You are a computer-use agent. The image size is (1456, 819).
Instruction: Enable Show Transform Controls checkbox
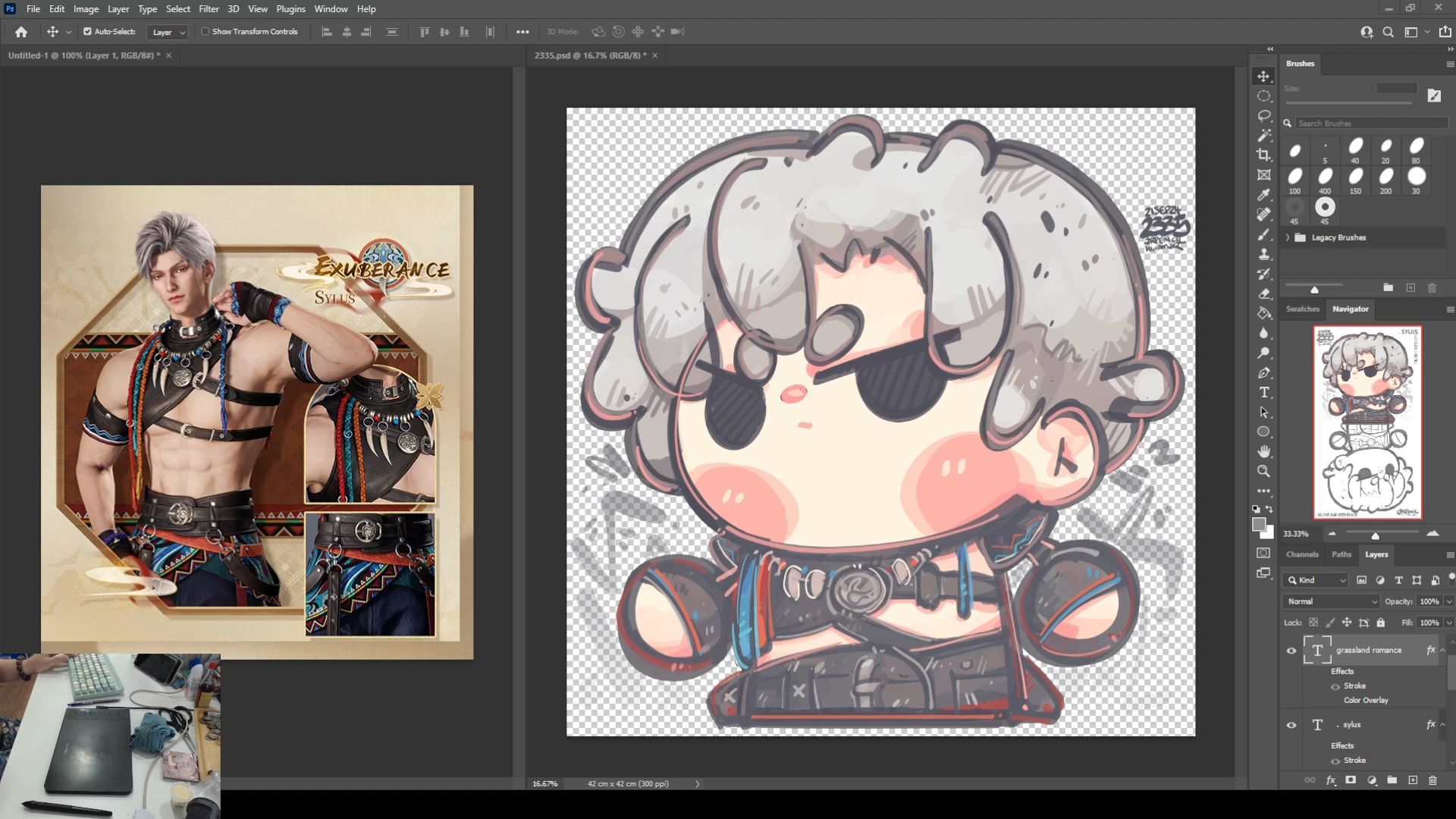[205, 32]
